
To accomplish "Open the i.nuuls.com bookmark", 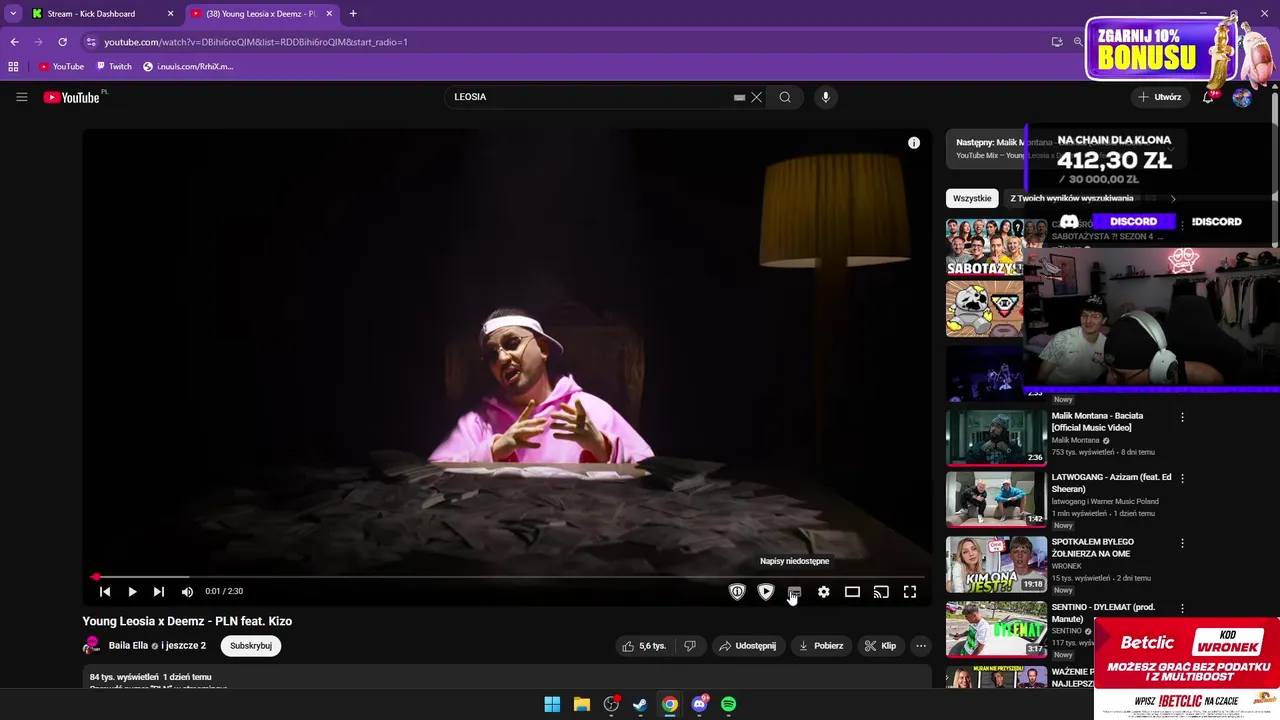I will click(188, 67).
